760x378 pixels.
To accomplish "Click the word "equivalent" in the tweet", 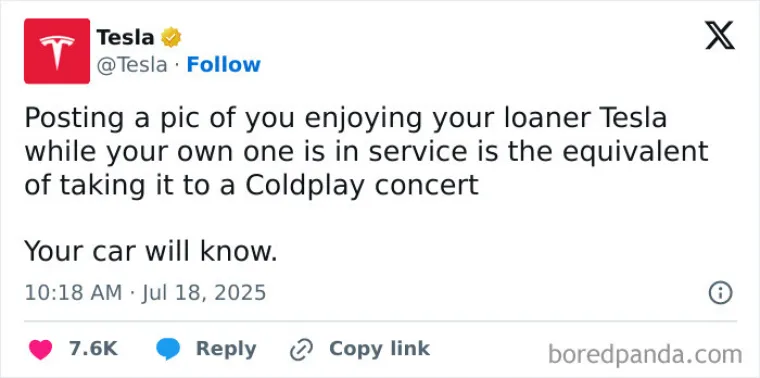I will coord(635,151).
